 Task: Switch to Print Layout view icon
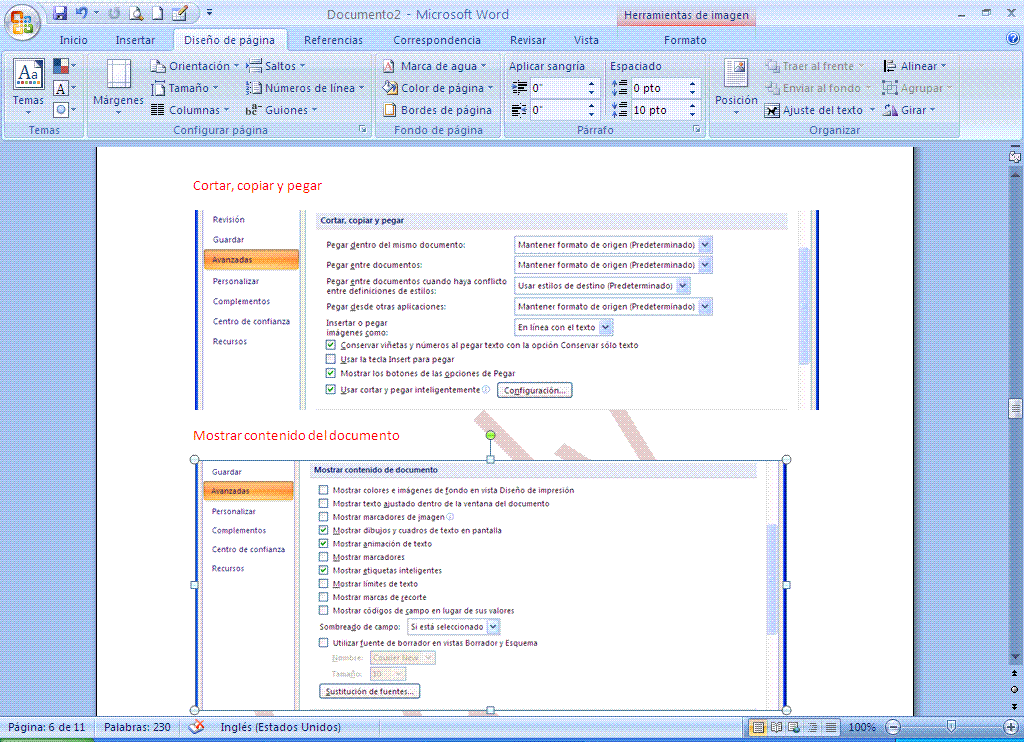[x=758, y=727]
